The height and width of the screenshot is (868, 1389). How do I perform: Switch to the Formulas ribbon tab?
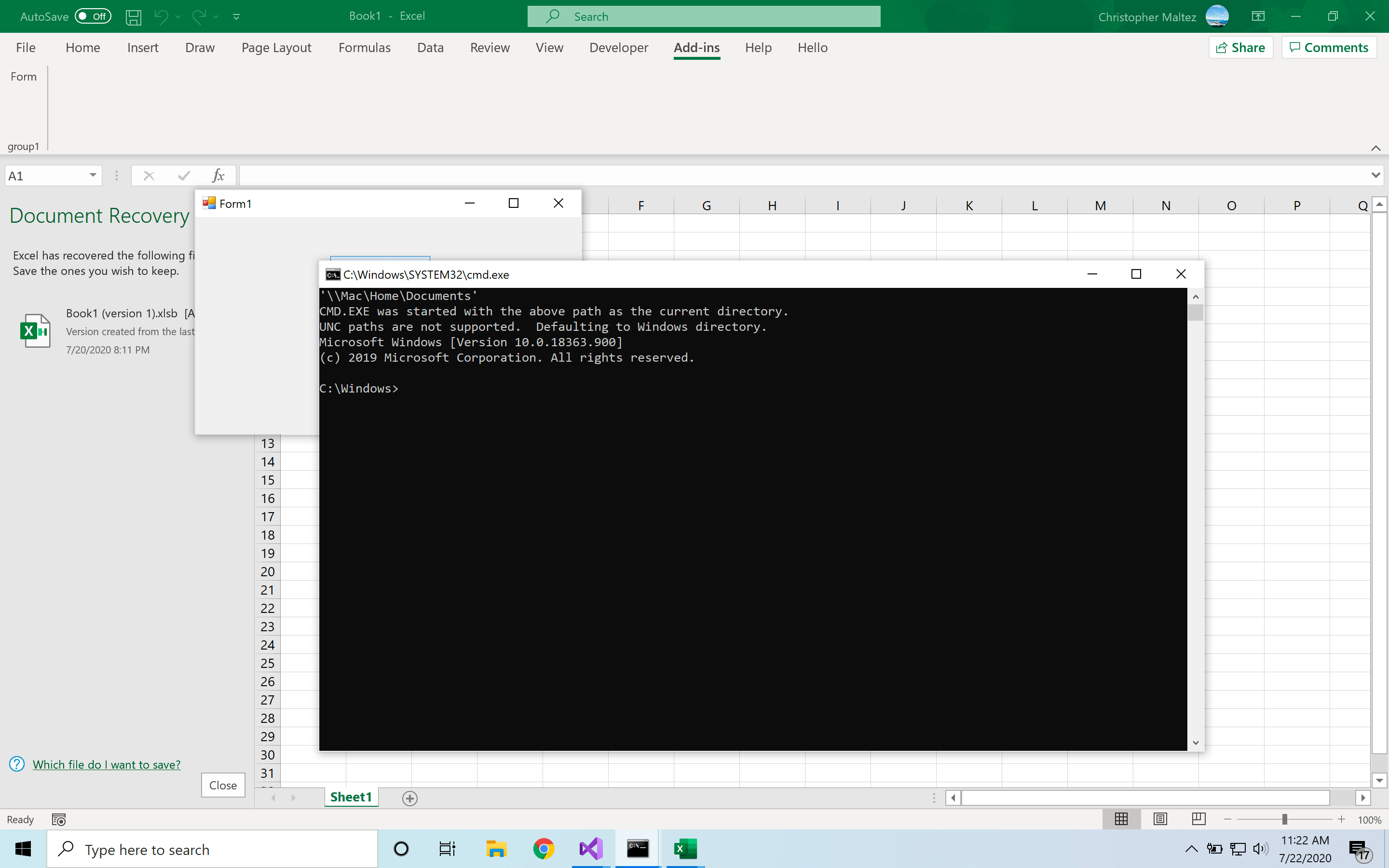[x=364, y=48]
